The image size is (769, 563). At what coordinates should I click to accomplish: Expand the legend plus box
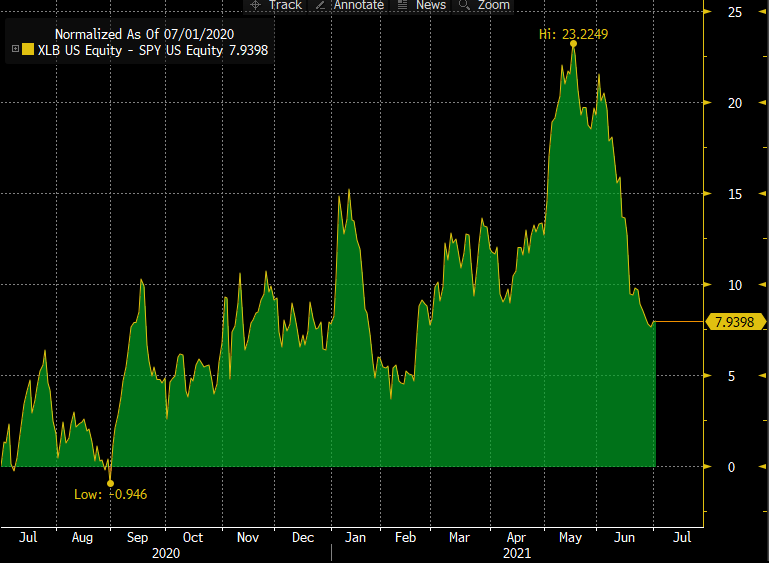click(15, 49)
